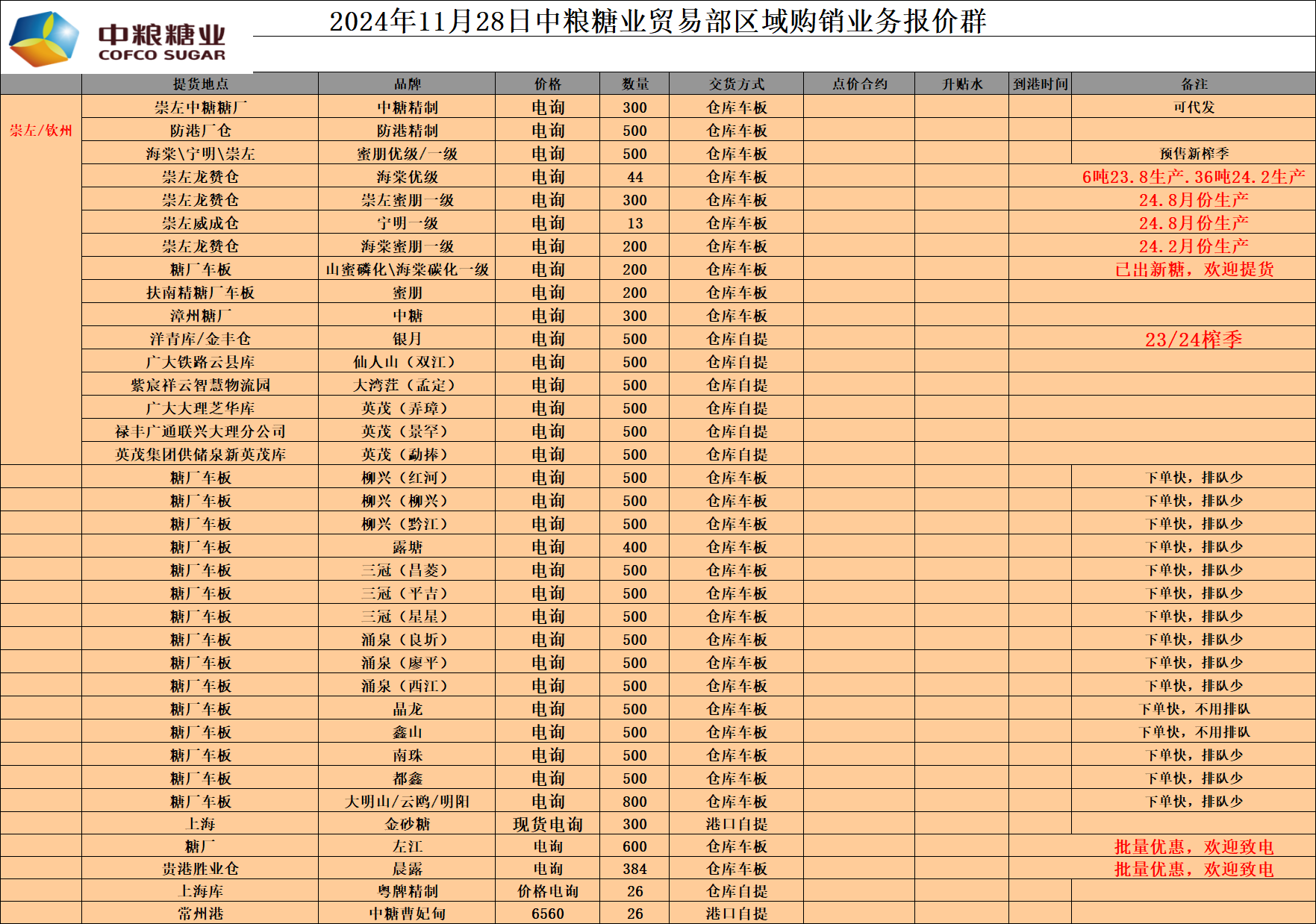Click the red 崇左/钦州 region cell
This screenshot has height=924, width=1316.
click(41, 131)
